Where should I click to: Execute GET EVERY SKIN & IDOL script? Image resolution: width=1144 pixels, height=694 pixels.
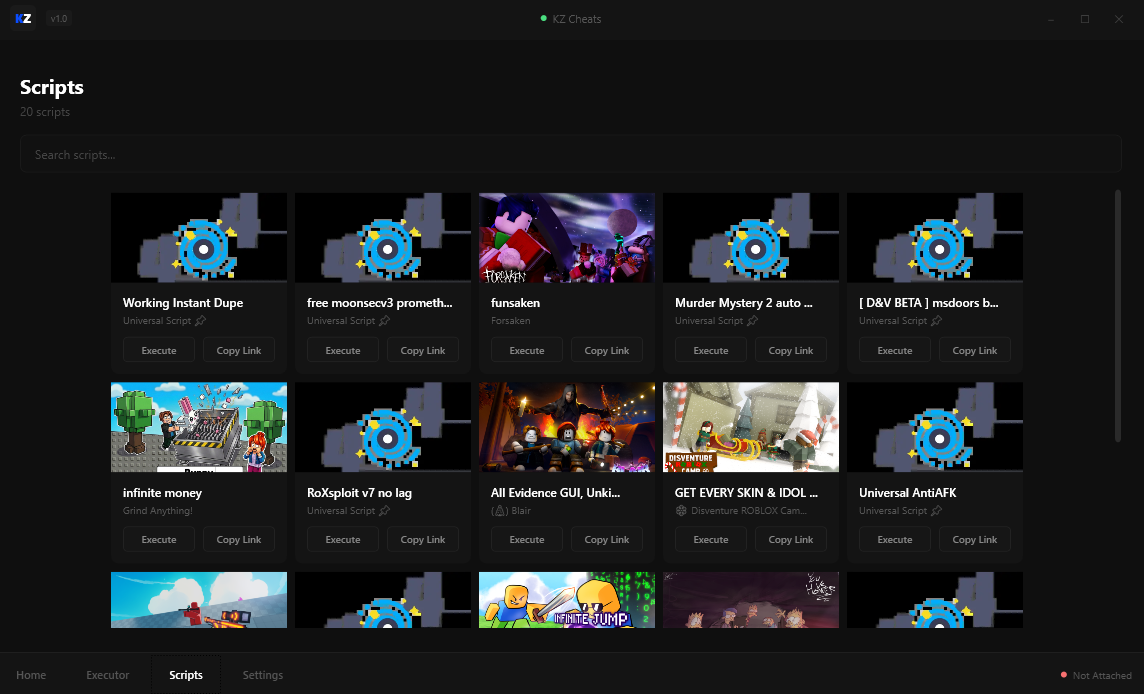711,539
